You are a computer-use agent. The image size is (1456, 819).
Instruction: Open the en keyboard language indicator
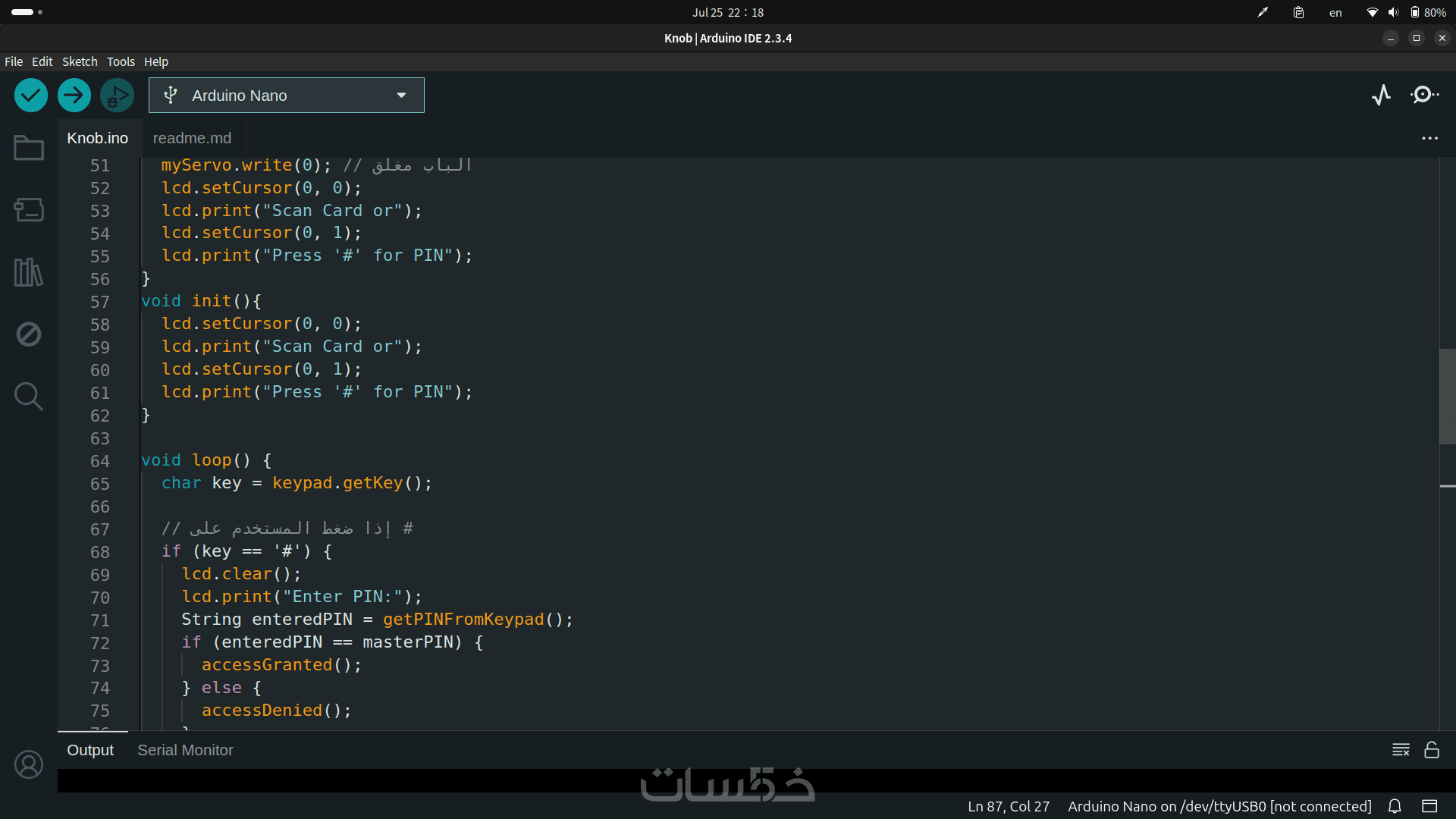pos(1335,13)
